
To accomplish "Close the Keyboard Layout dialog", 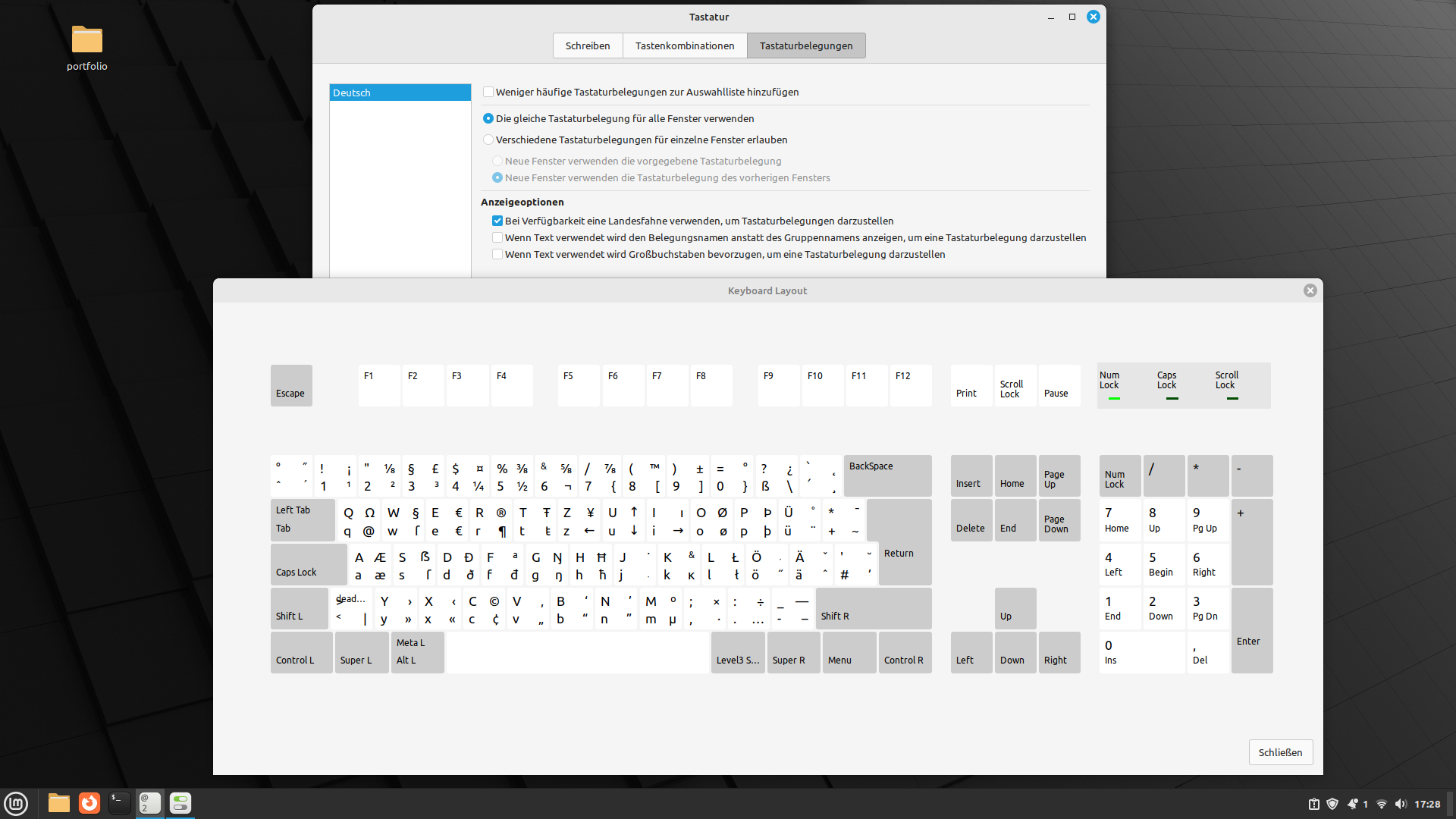I will 1310,290.
